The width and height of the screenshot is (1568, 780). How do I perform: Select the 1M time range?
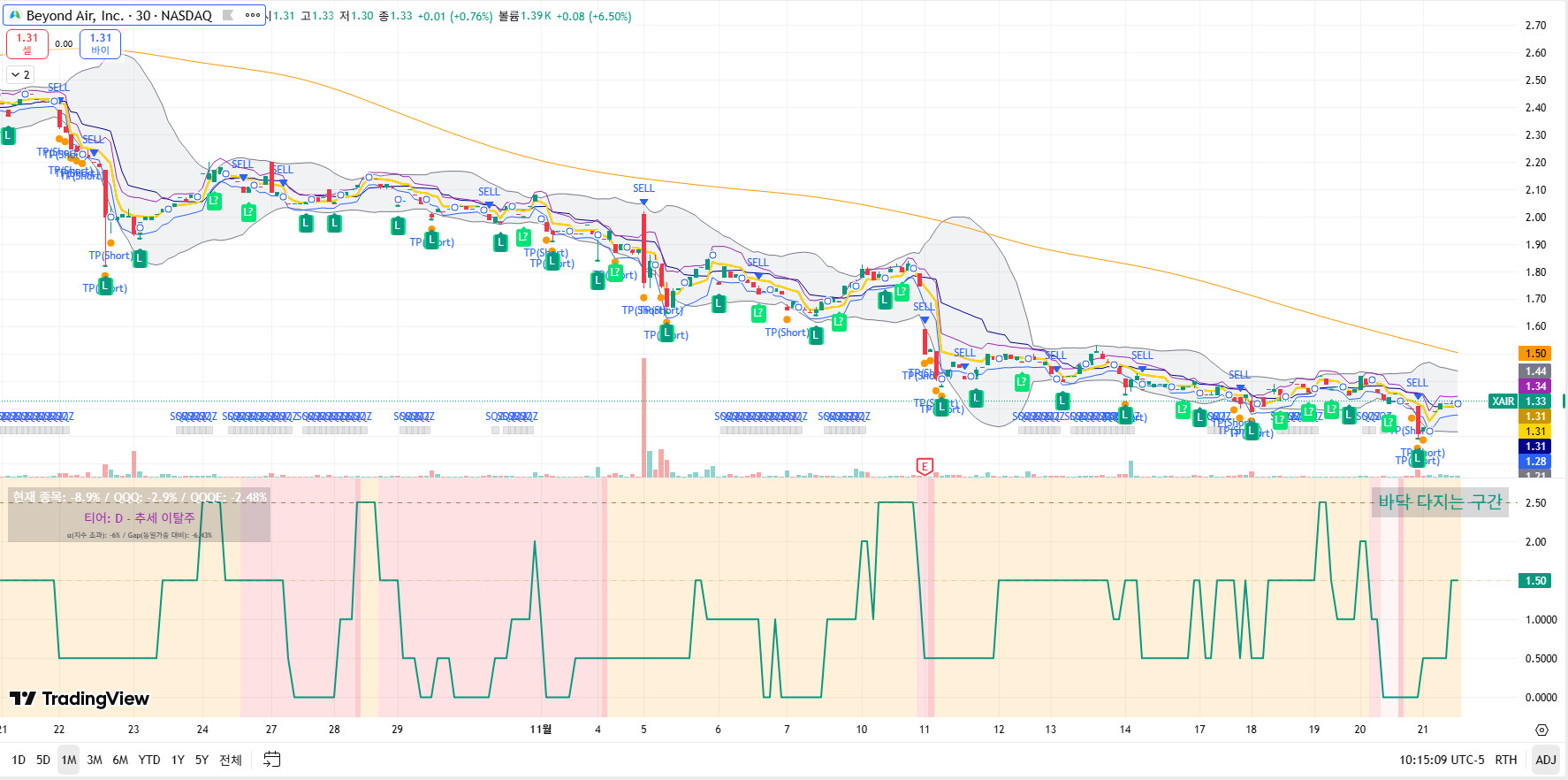[x=69, y=760]
